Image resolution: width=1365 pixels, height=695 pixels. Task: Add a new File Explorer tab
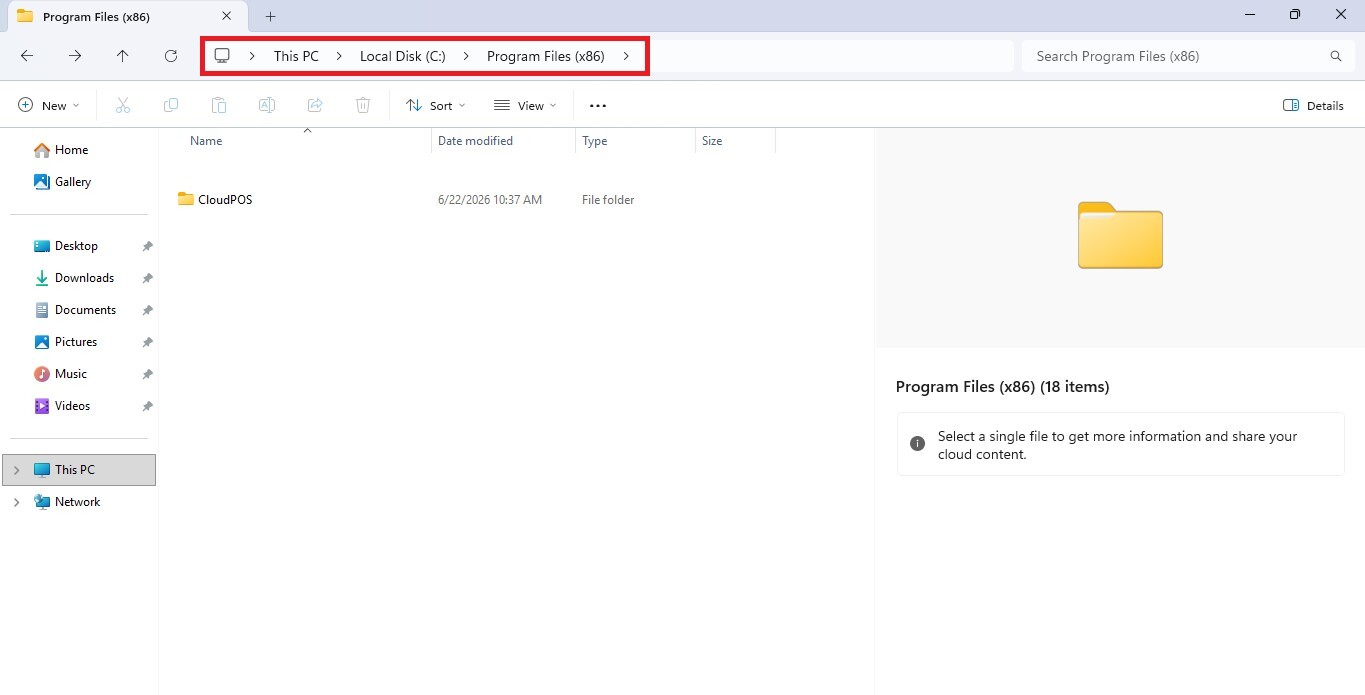click(270, 16)
